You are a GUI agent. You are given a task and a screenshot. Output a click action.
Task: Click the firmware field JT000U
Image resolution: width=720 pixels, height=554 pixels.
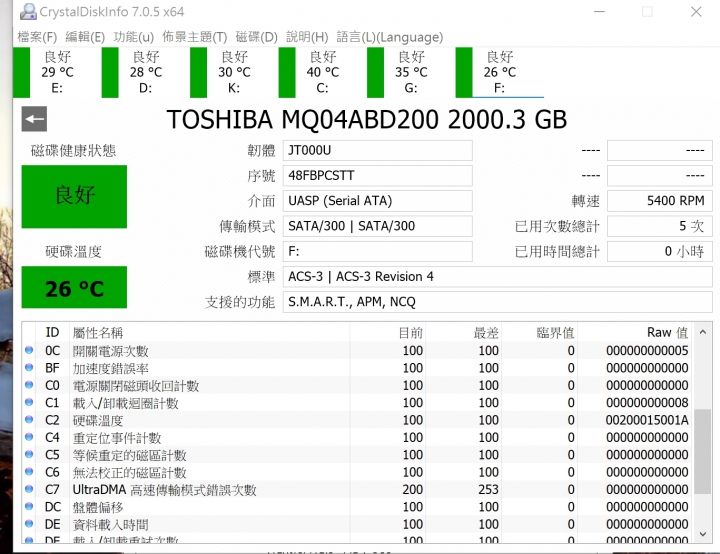(377, 151)
